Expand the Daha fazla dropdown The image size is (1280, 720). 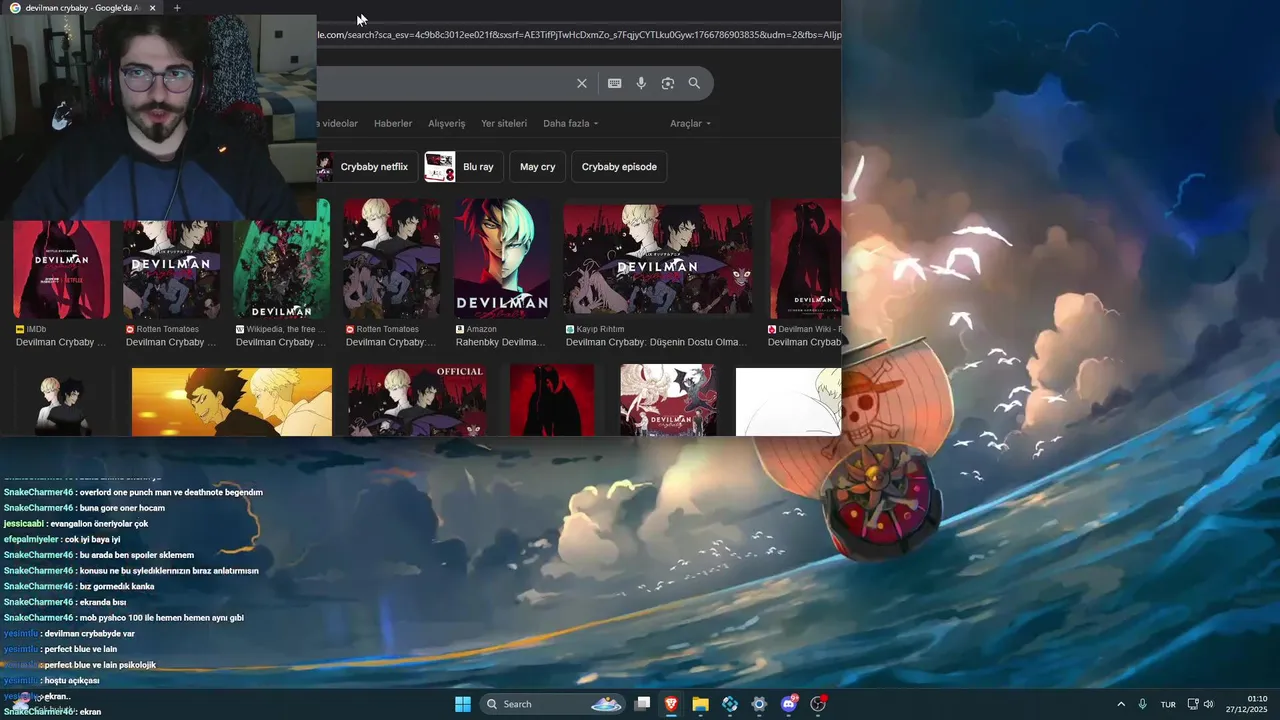(x=570, y=123)
